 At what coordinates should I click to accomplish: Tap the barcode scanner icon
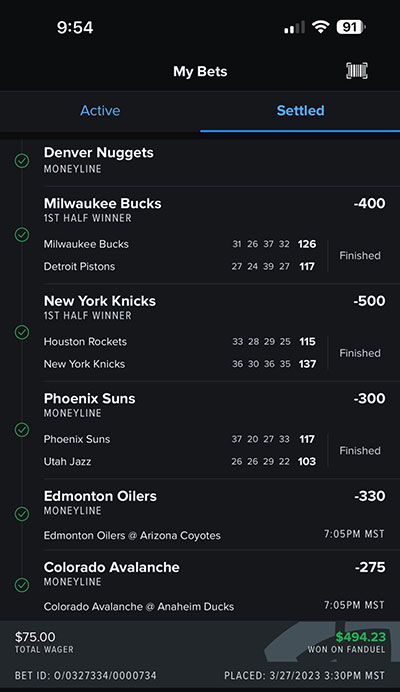[x=357, y=71]
